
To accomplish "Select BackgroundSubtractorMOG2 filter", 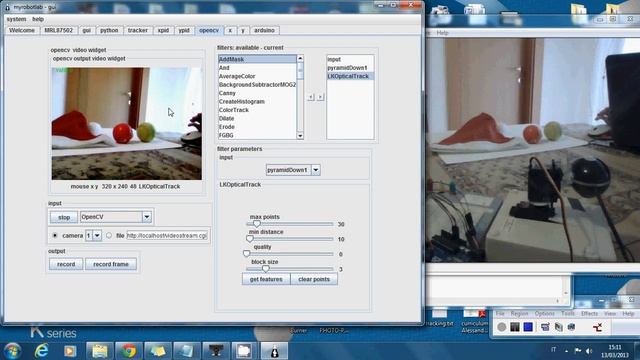I will (258, 84).
